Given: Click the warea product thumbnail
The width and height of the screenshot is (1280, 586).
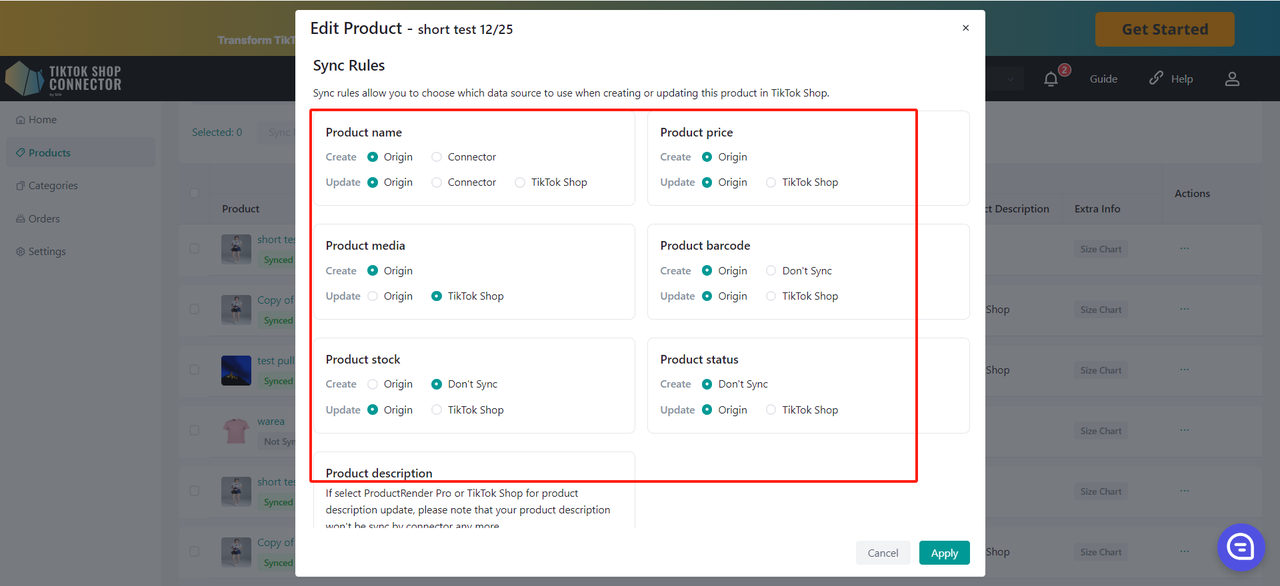Looking at the screenshot, I should point(236,431).
